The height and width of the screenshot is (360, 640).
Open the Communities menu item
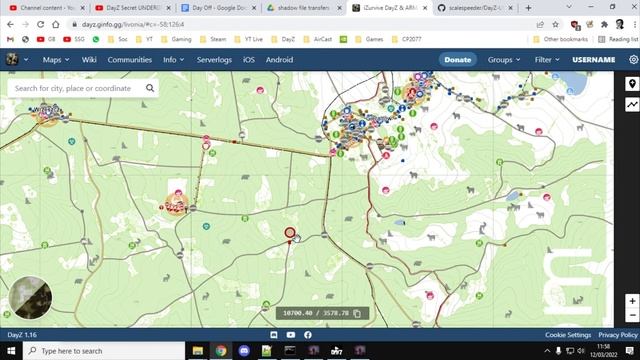point(130,60)
